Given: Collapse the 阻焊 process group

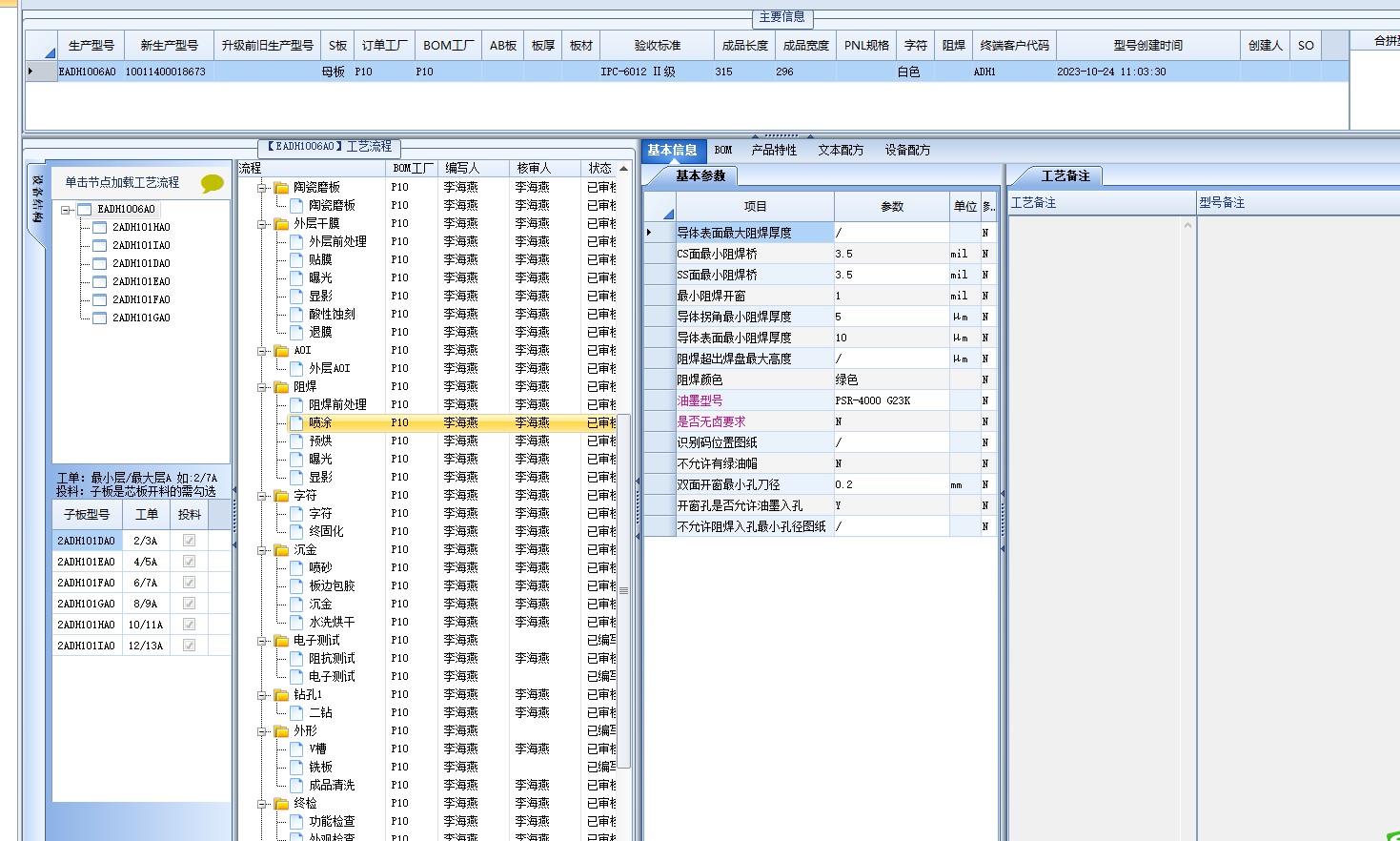Looking at the screenshot, I should tap(262, 387).
